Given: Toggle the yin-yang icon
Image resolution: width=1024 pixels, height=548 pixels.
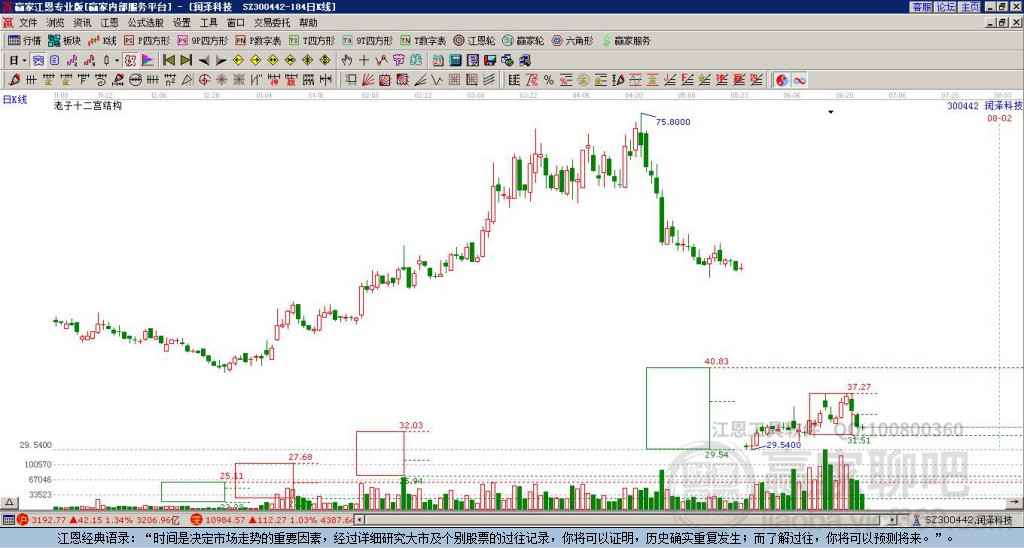Looking at the screenshot, I should 782,80.
